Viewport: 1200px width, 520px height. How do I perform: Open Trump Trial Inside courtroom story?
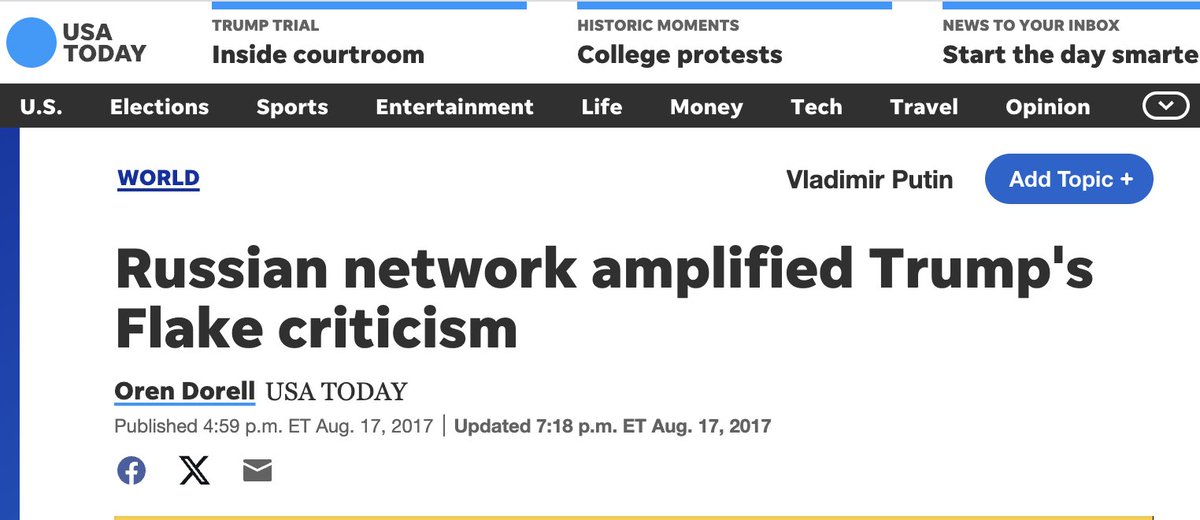tap(317, 54)
